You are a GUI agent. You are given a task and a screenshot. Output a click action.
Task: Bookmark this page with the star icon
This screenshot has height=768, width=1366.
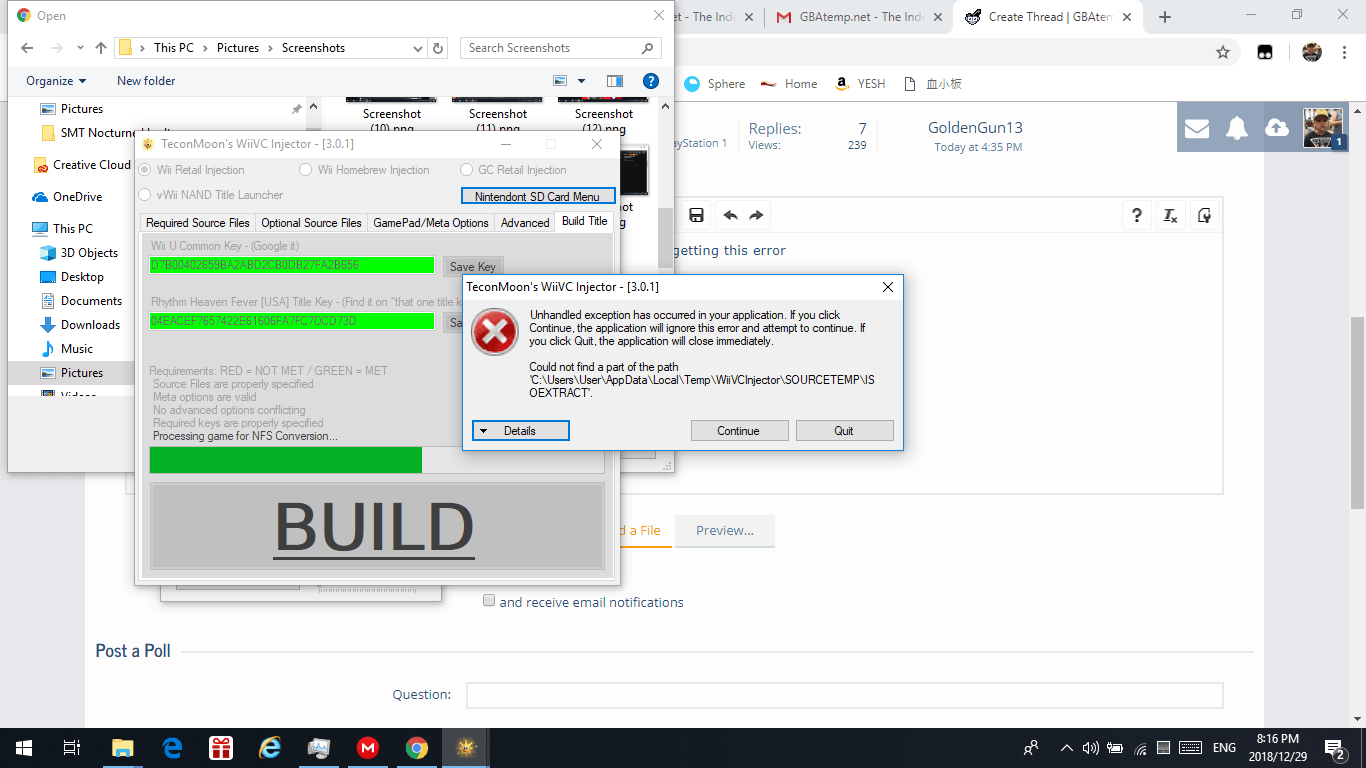[1222, 52]
